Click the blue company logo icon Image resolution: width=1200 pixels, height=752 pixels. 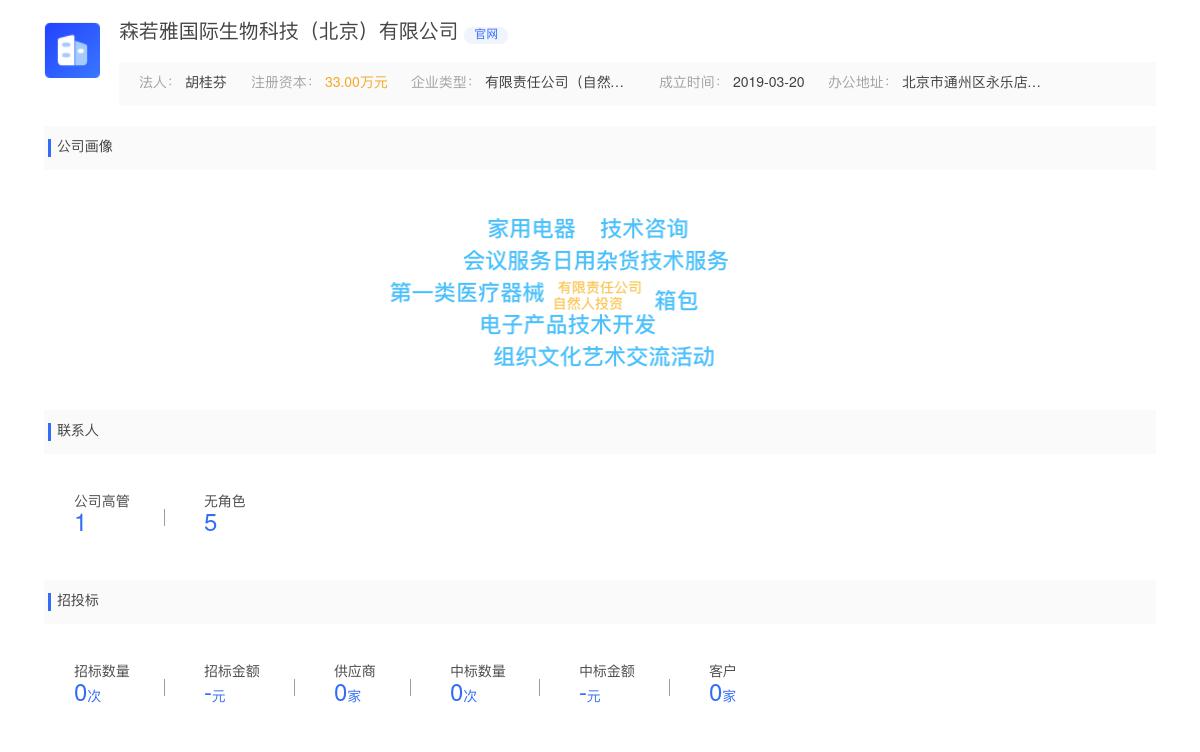(x=72, y=50)
